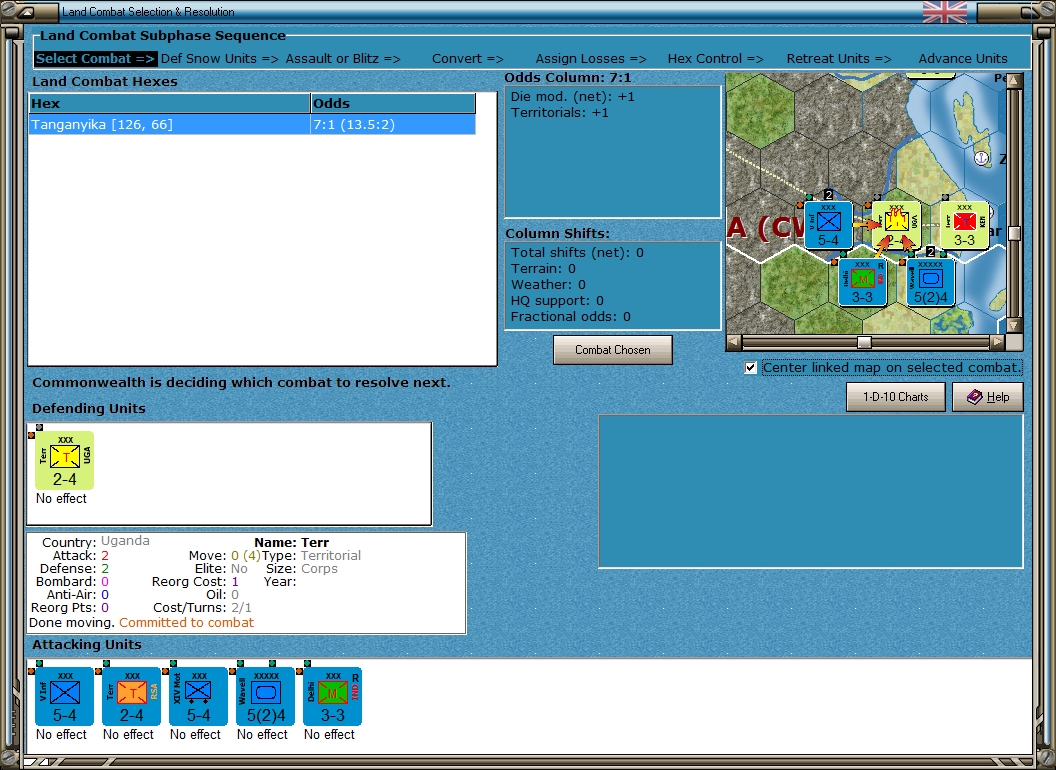
Task: Click the burning Uganda territorial counter on map
Action: click(896, 225)
